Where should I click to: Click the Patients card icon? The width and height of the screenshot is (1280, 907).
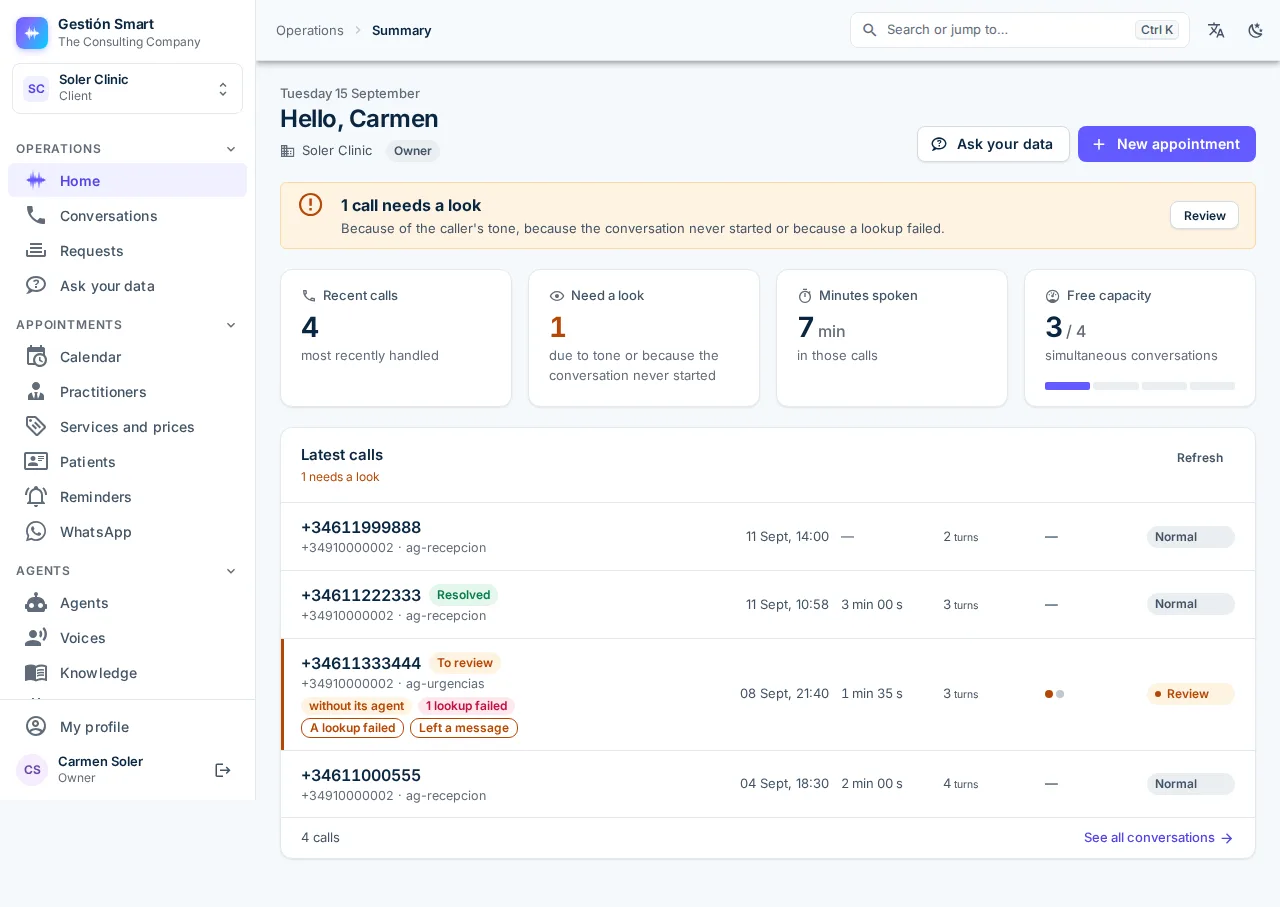point(36,461)
